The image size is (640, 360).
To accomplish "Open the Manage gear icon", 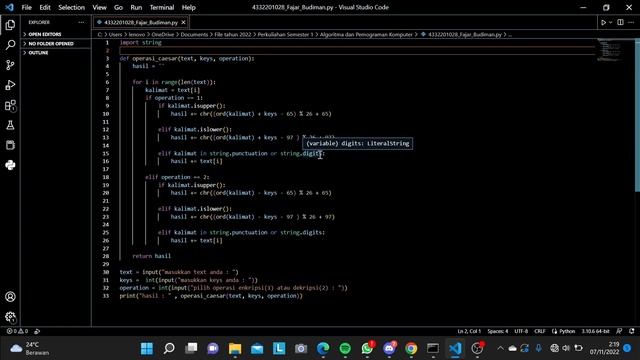I will point(10,317).
